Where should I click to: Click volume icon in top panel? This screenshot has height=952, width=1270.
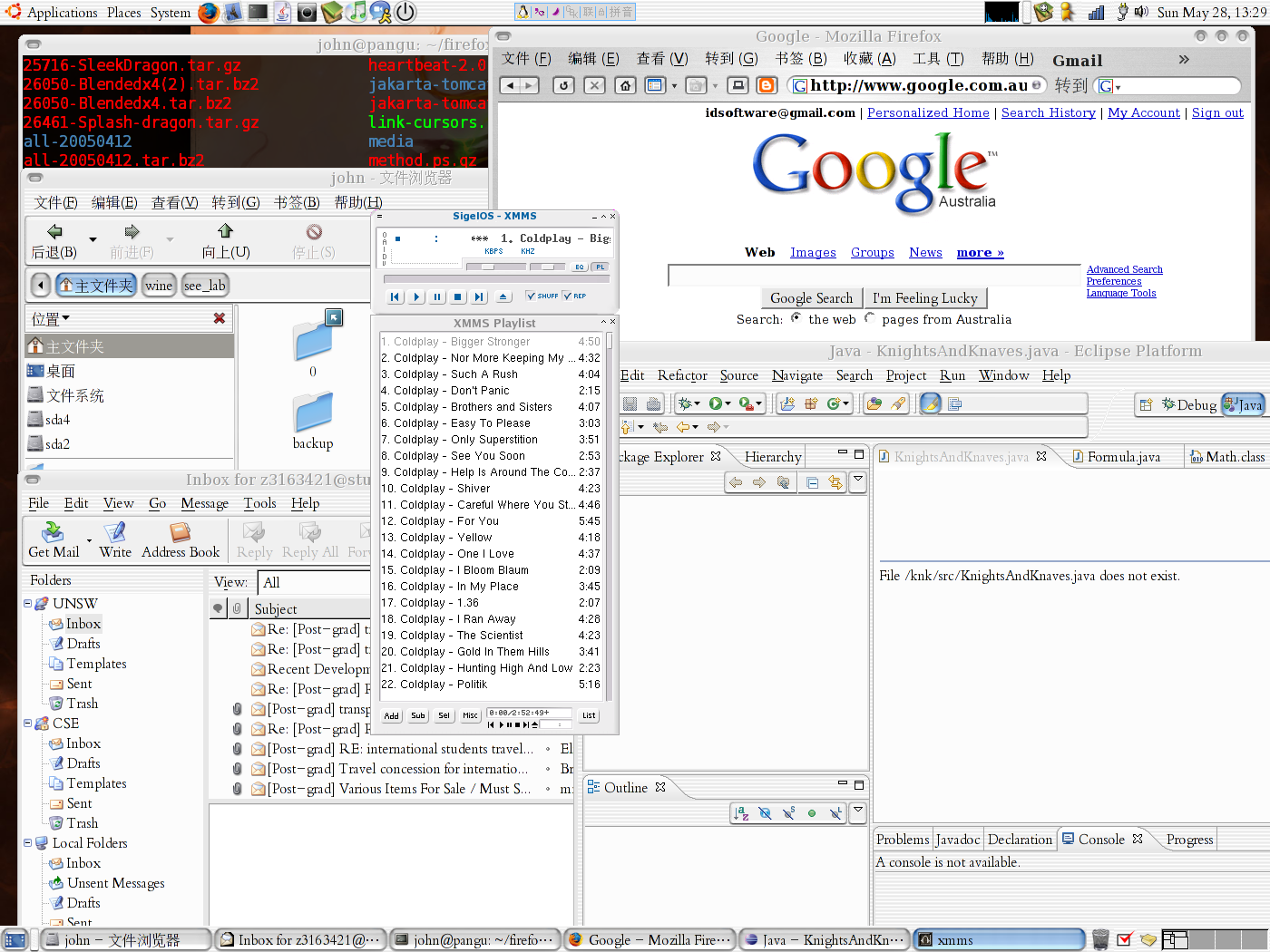point(1142,12)
